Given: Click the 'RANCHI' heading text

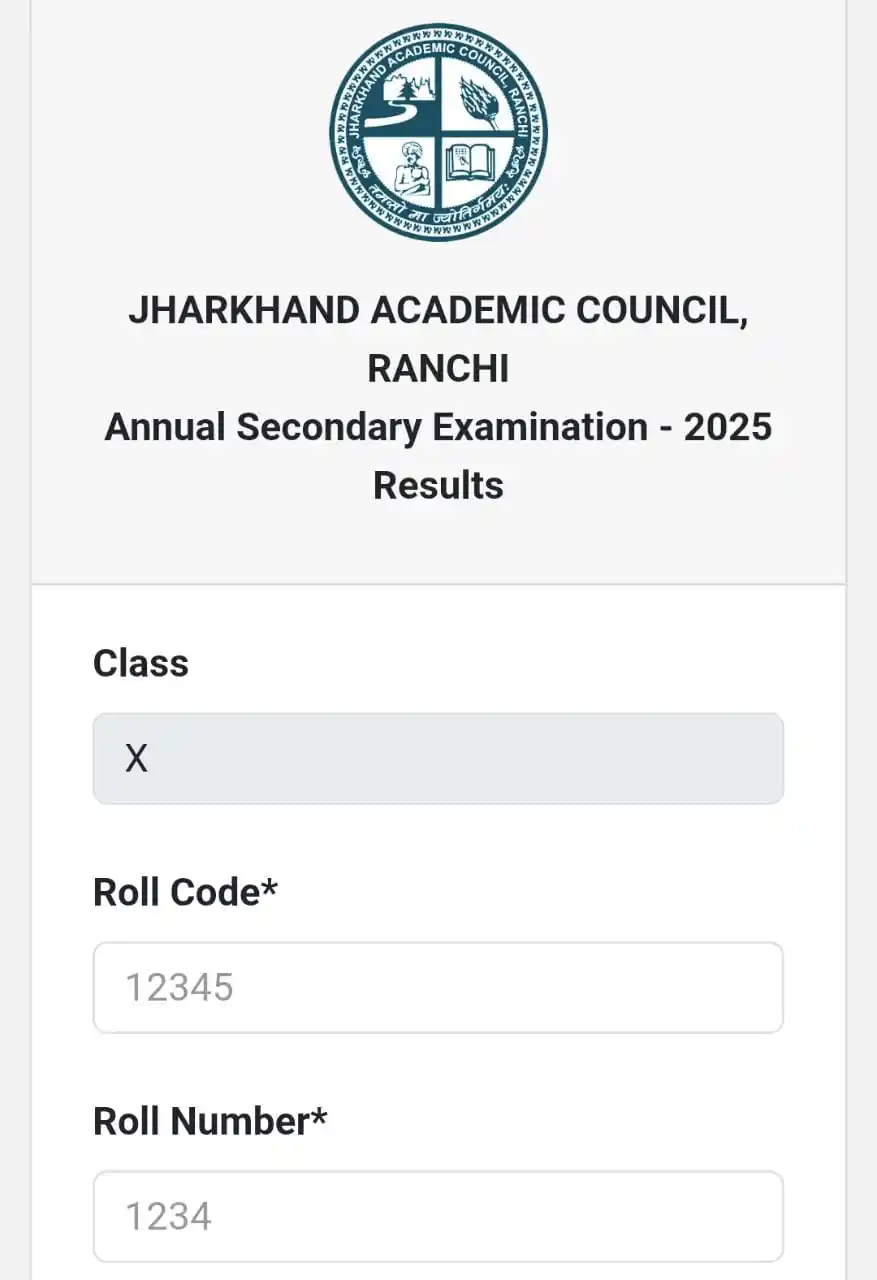Looking at the screenshot, I should point(438,369).
